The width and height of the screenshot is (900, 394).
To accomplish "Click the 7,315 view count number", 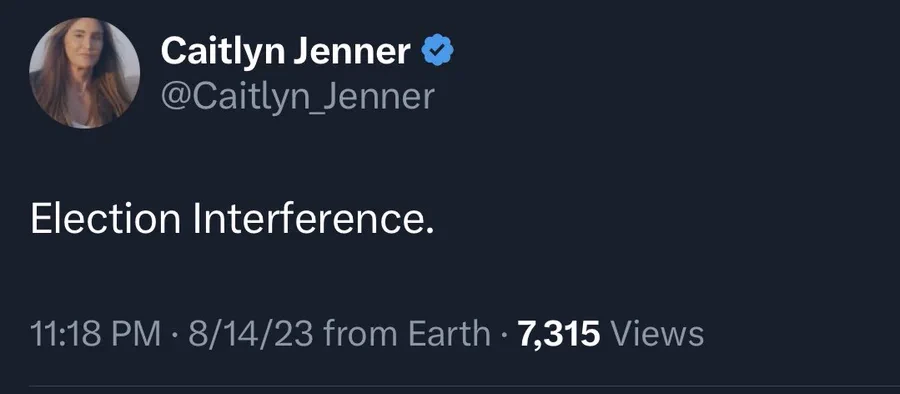I will 558,334.
